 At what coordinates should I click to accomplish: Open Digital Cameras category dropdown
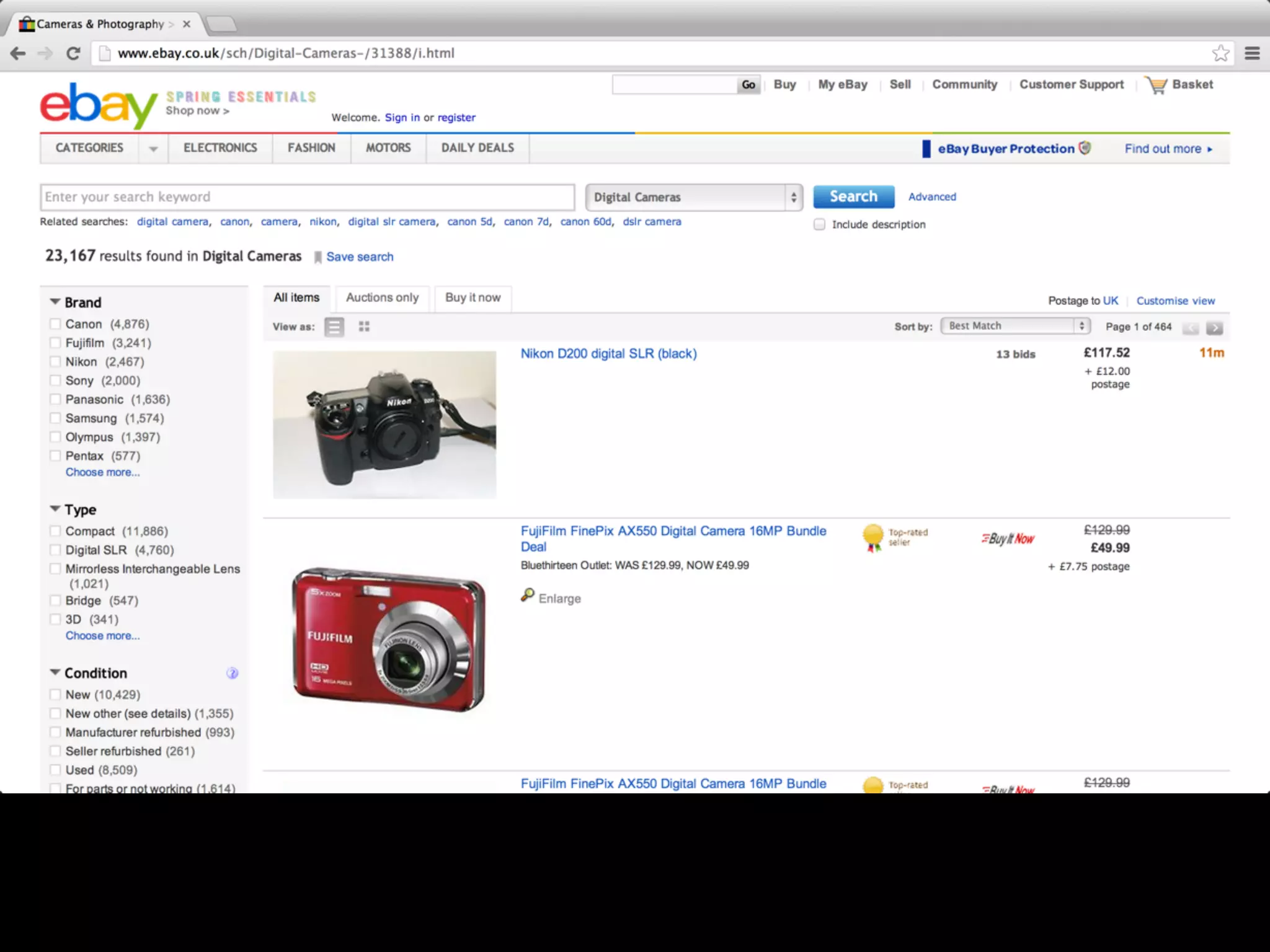[x=694, y=197]
